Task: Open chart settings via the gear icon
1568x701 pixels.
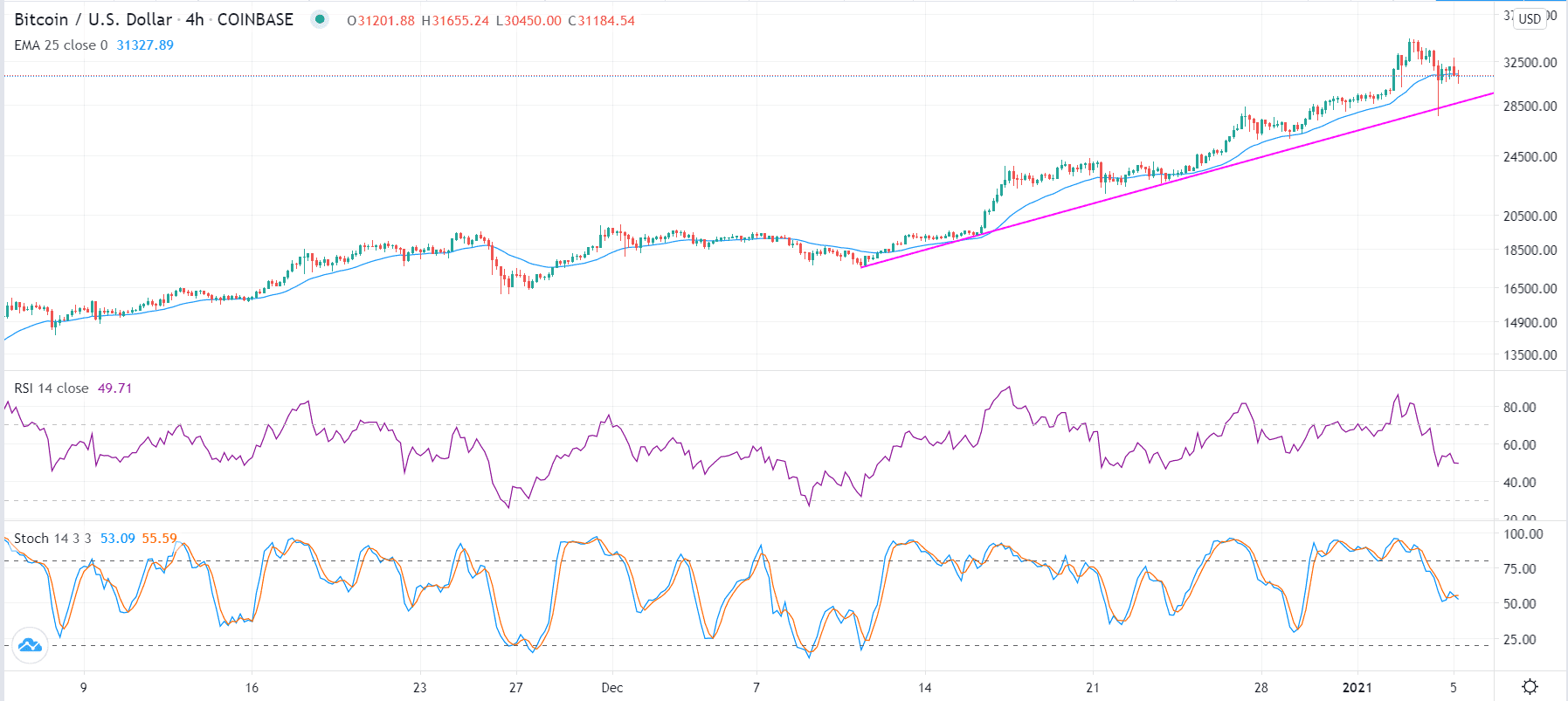Action: point(1531,688)
